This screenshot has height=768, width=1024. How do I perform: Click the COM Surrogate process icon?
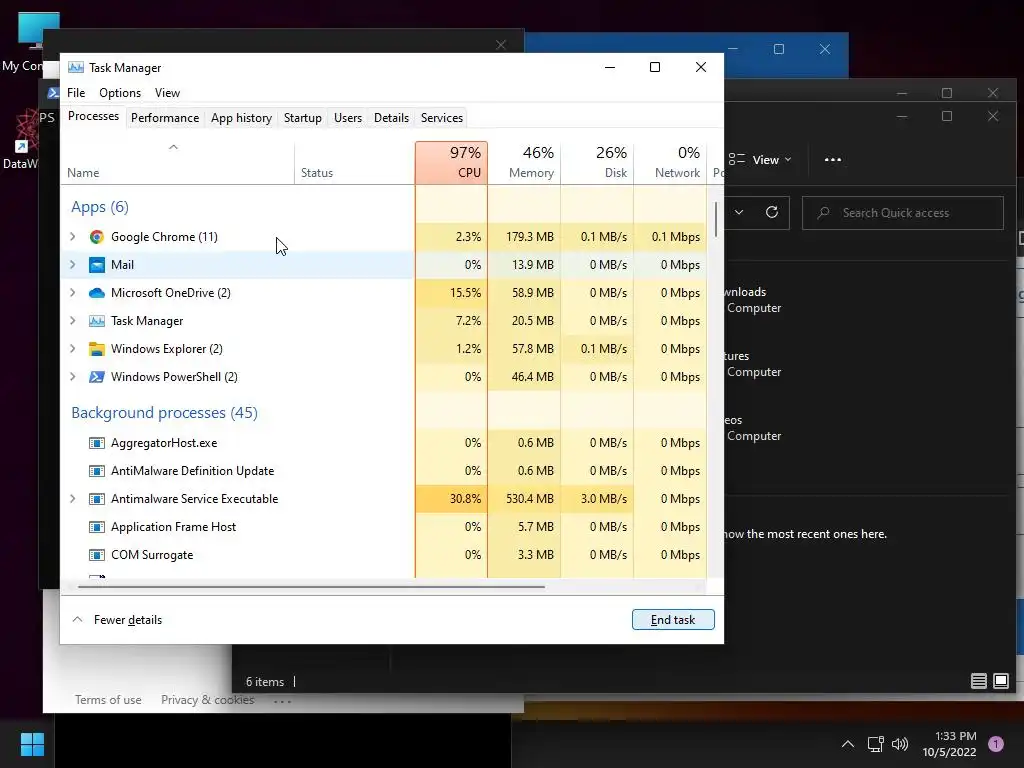(x=97, y=555)
